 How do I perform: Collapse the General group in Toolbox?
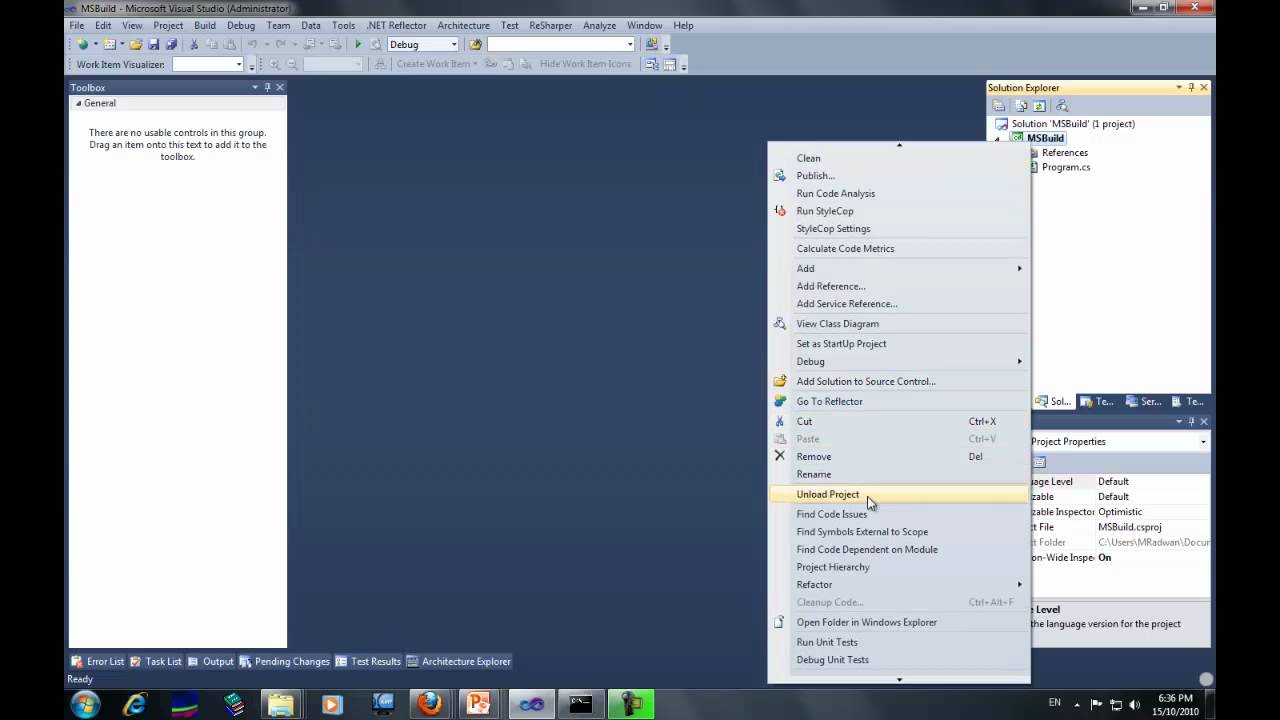pyautogui.click(x=79, y=103)
